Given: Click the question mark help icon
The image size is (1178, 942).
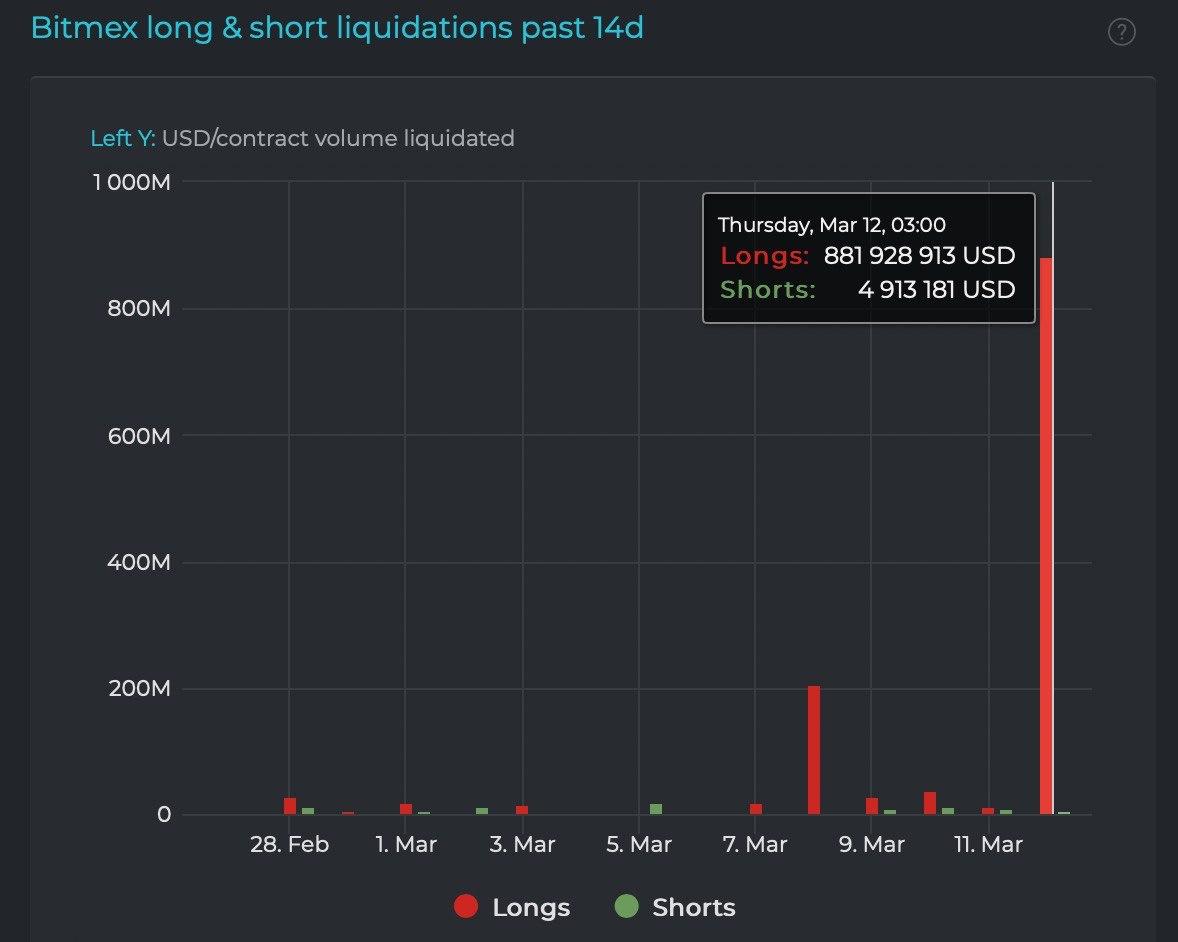Looking at the screenshot, I should (x=1122, y=33).
